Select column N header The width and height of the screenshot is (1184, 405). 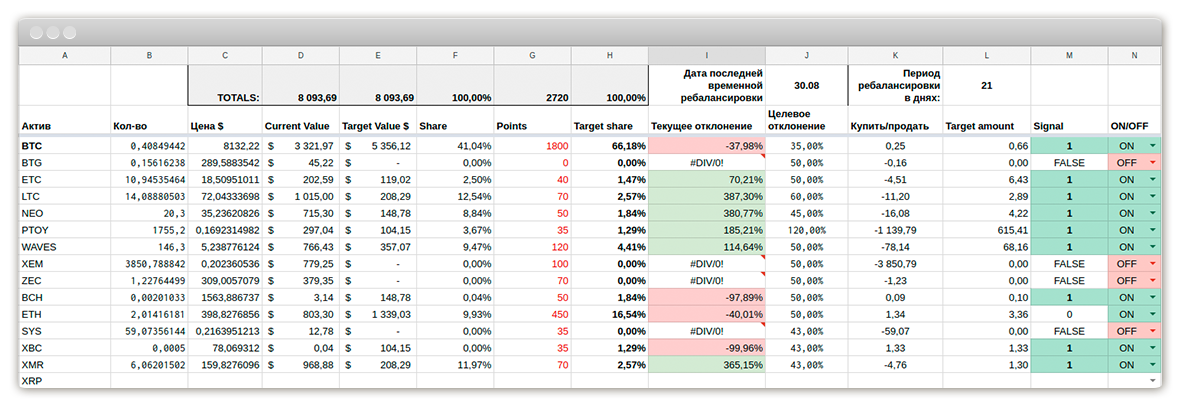tap(1134, 56)
